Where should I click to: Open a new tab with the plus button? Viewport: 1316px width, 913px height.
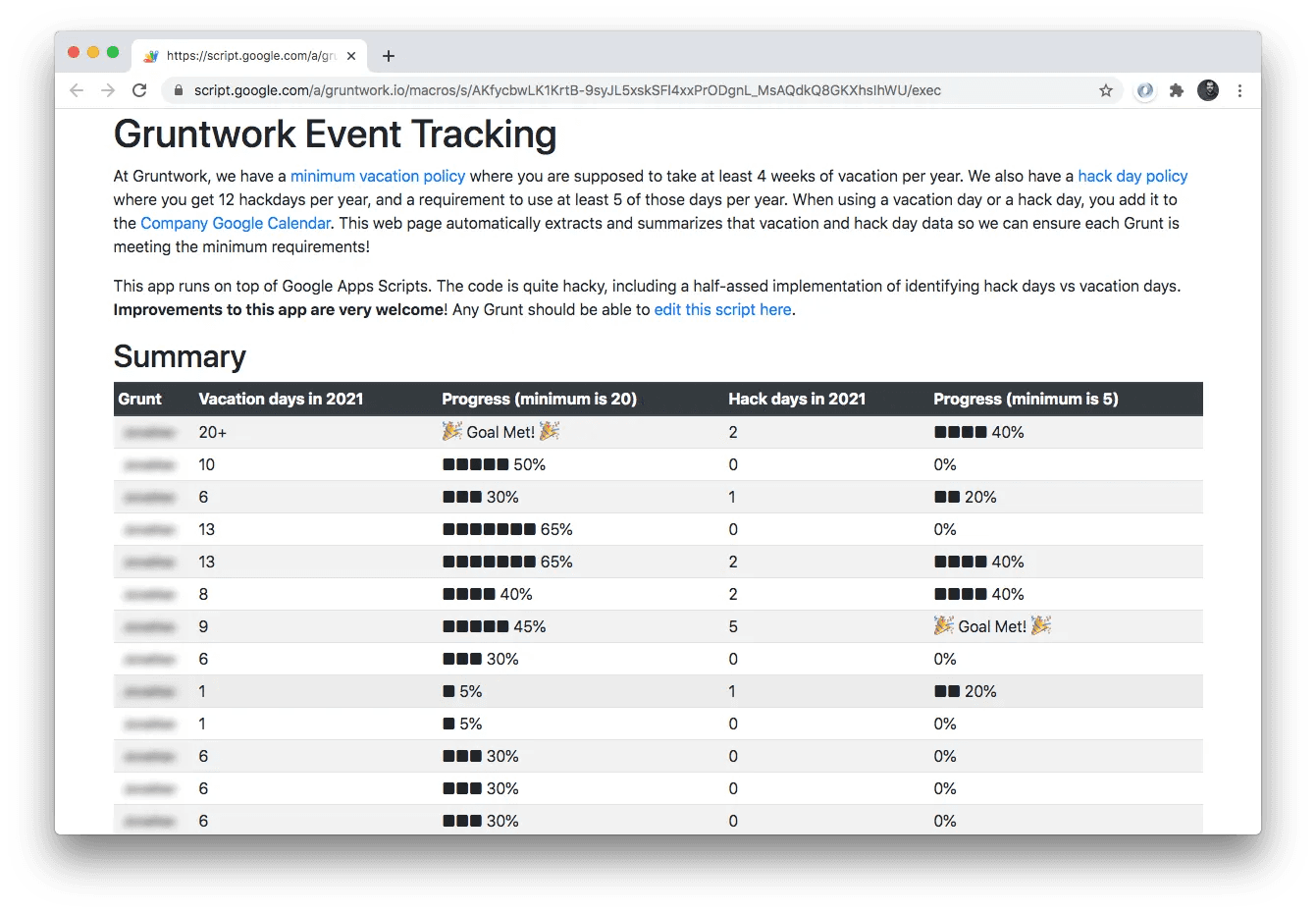click(x=389, y=56)
